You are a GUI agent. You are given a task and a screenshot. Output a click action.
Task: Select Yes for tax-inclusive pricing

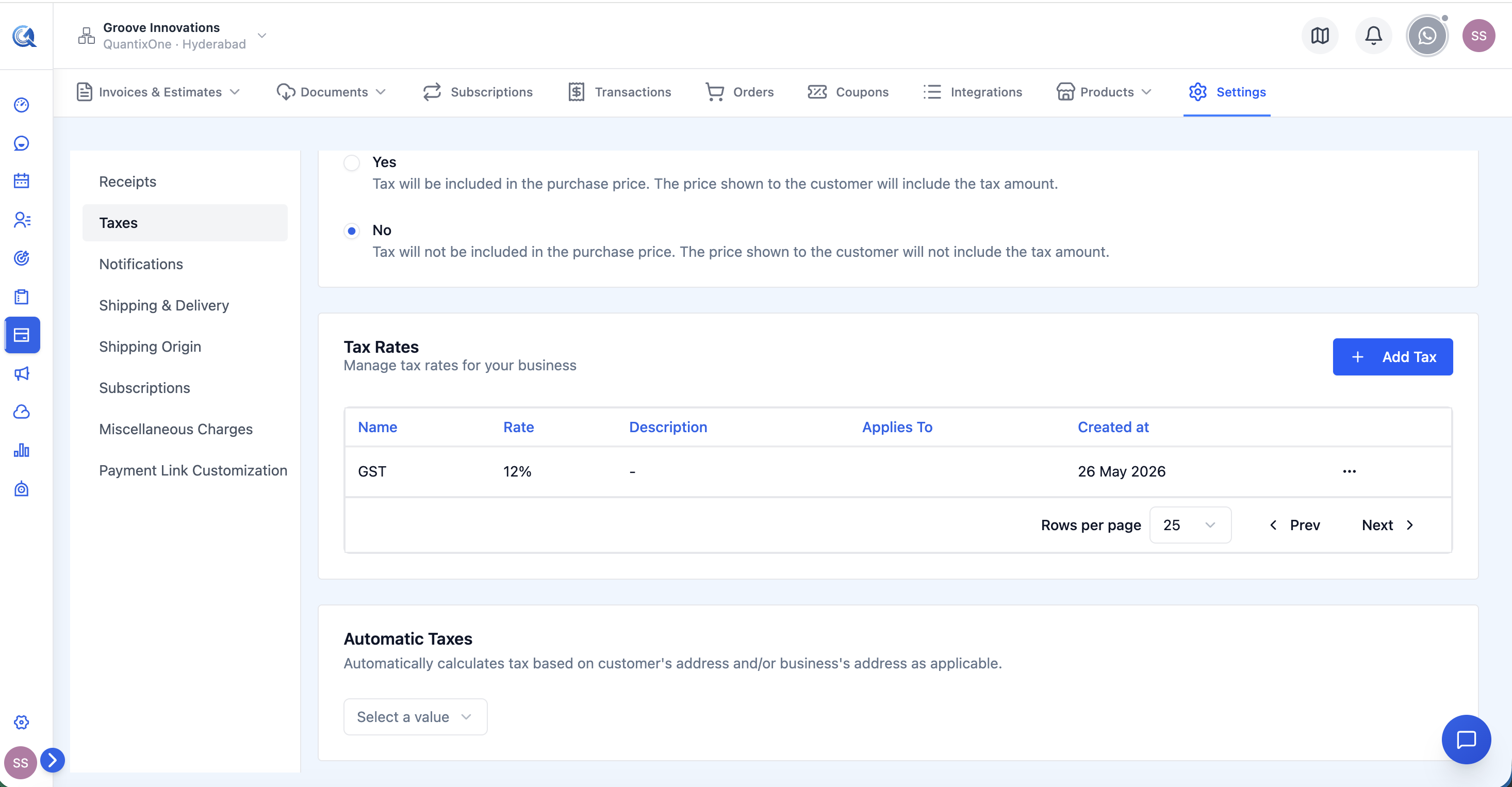352,162
